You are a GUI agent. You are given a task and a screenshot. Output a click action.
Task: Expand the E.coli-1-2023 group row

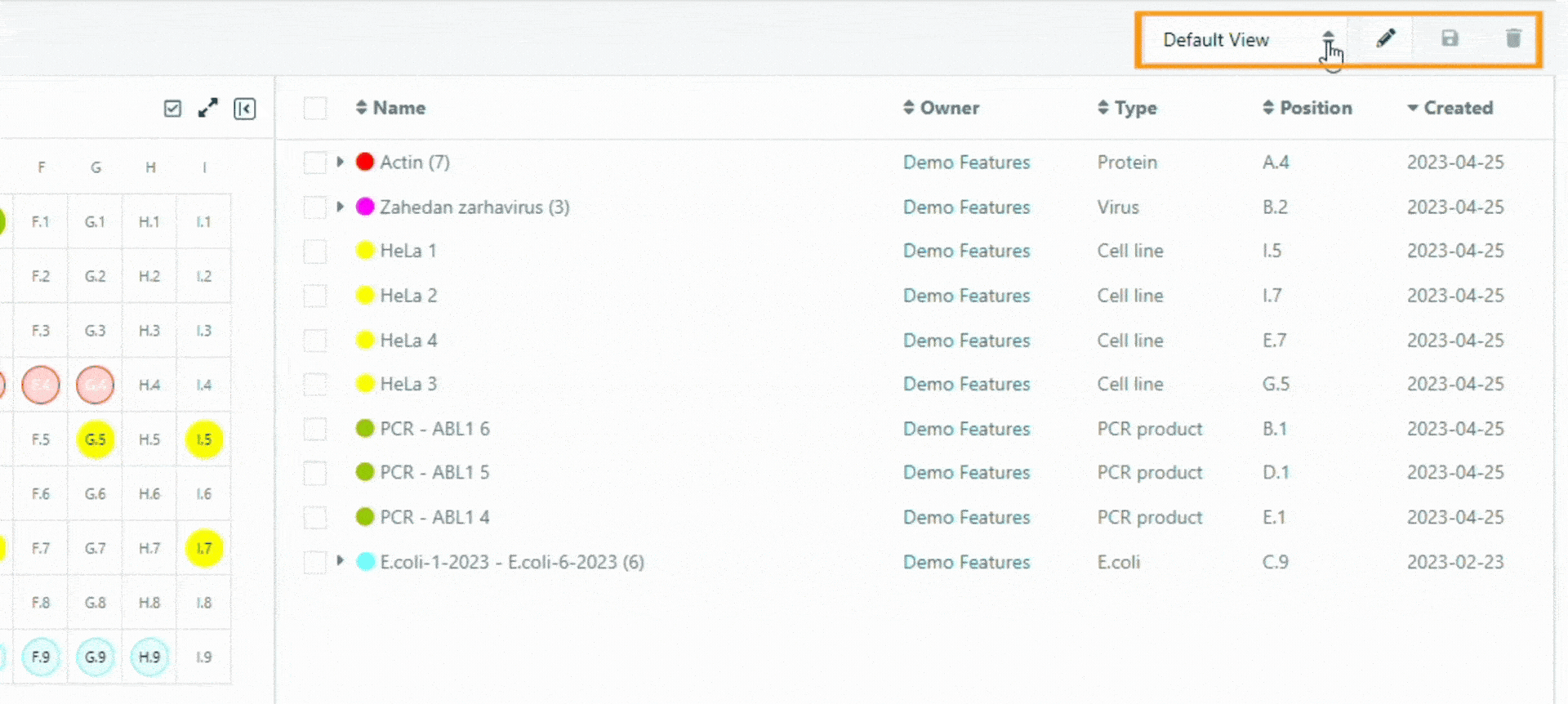341,561
